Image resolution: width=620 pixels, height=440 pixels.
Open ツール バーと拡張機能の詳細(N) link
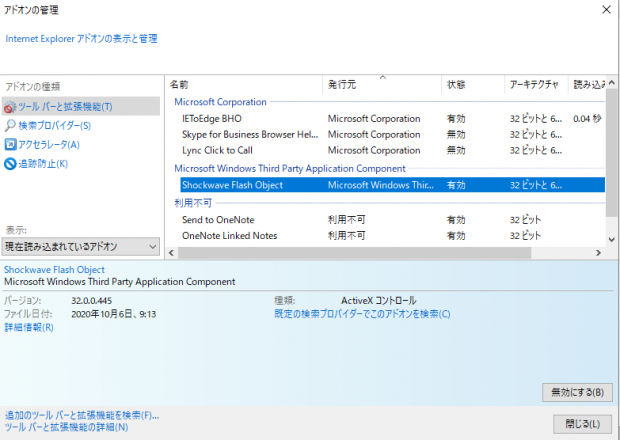click(66, 427)
